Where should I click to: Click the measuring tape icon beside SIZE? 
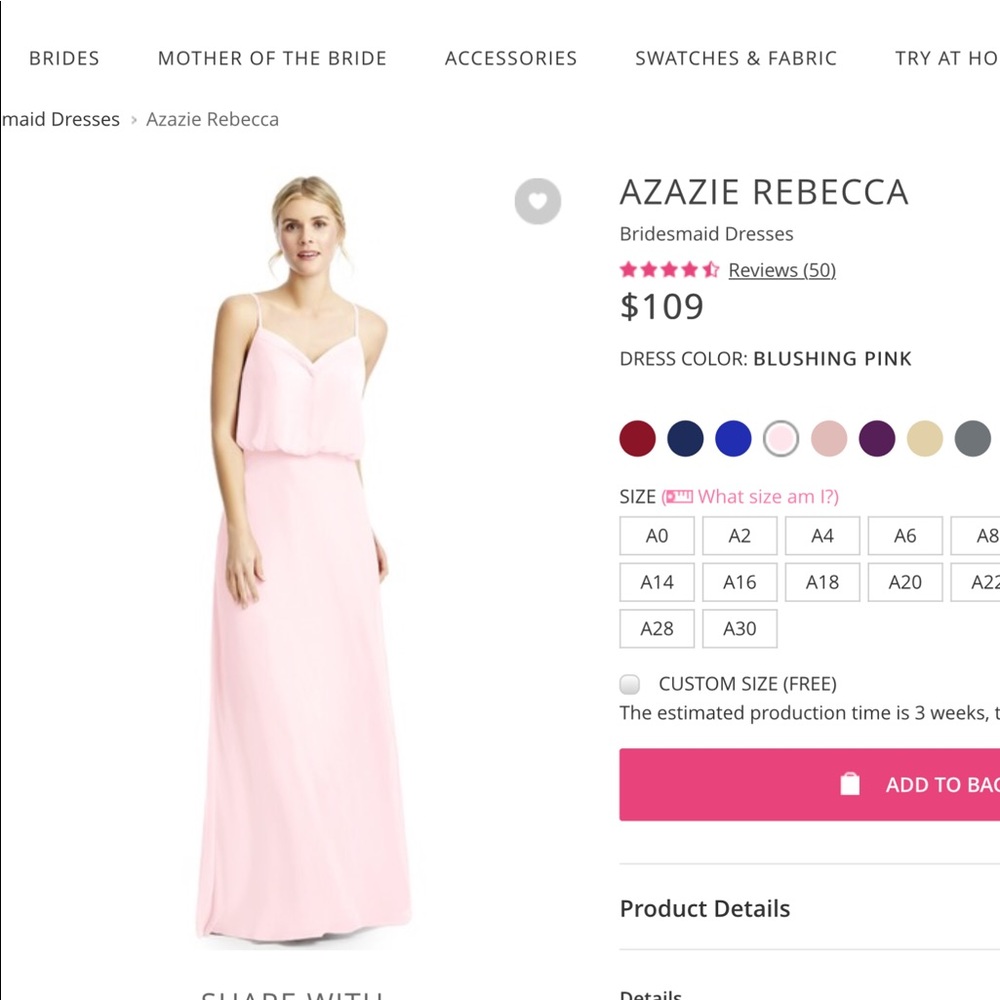coord(679,496)
